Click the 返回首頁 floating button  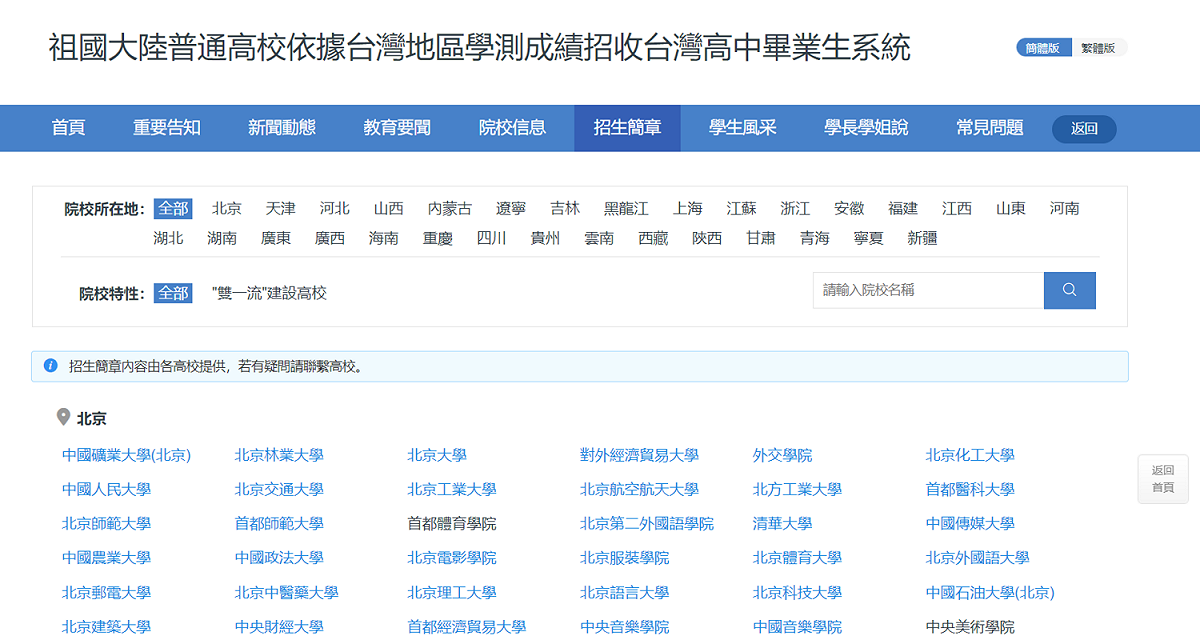(1163, 478)
